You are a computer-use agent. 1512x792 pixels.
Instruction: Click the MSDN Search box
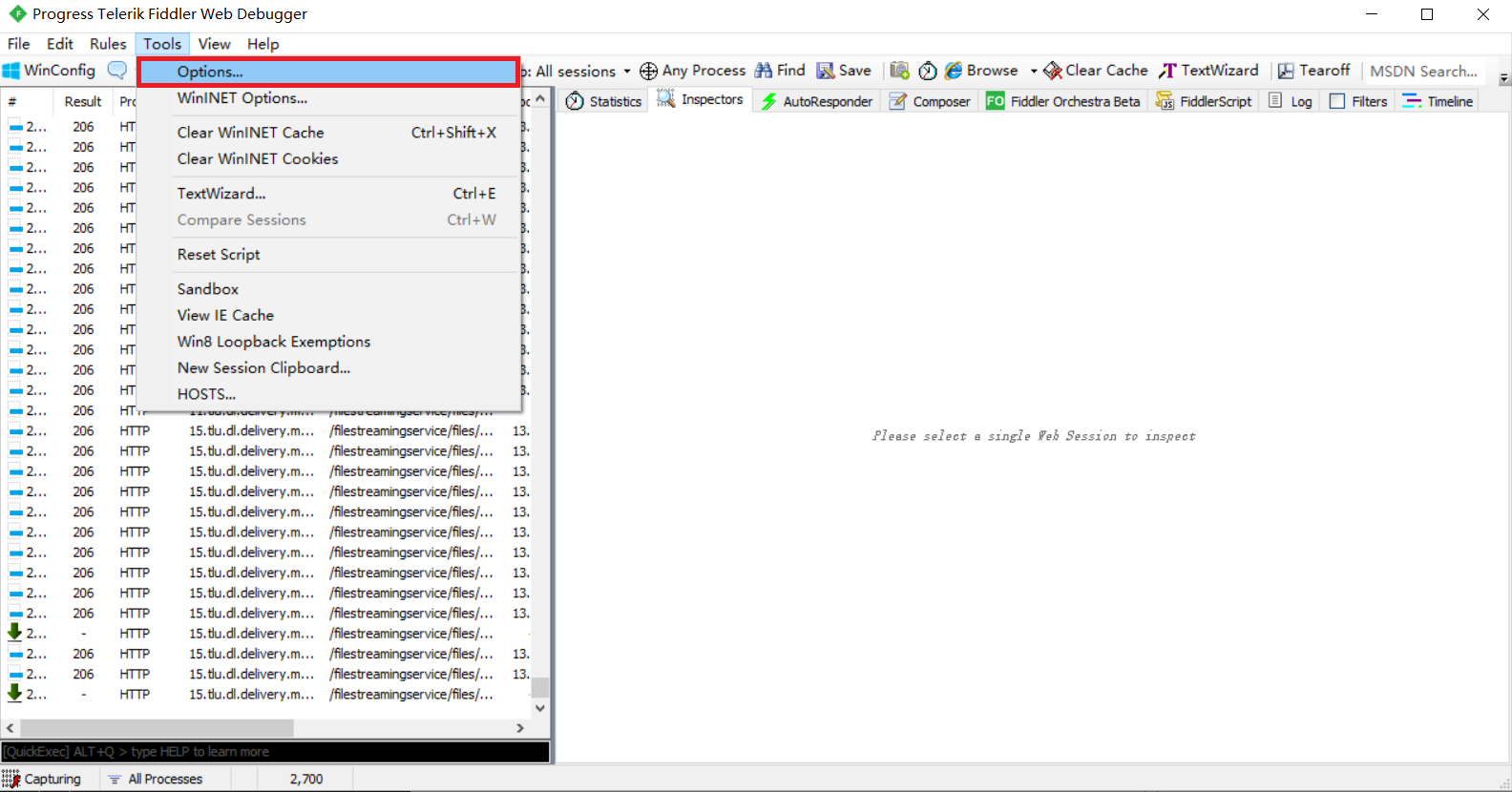coord(1424,71)
